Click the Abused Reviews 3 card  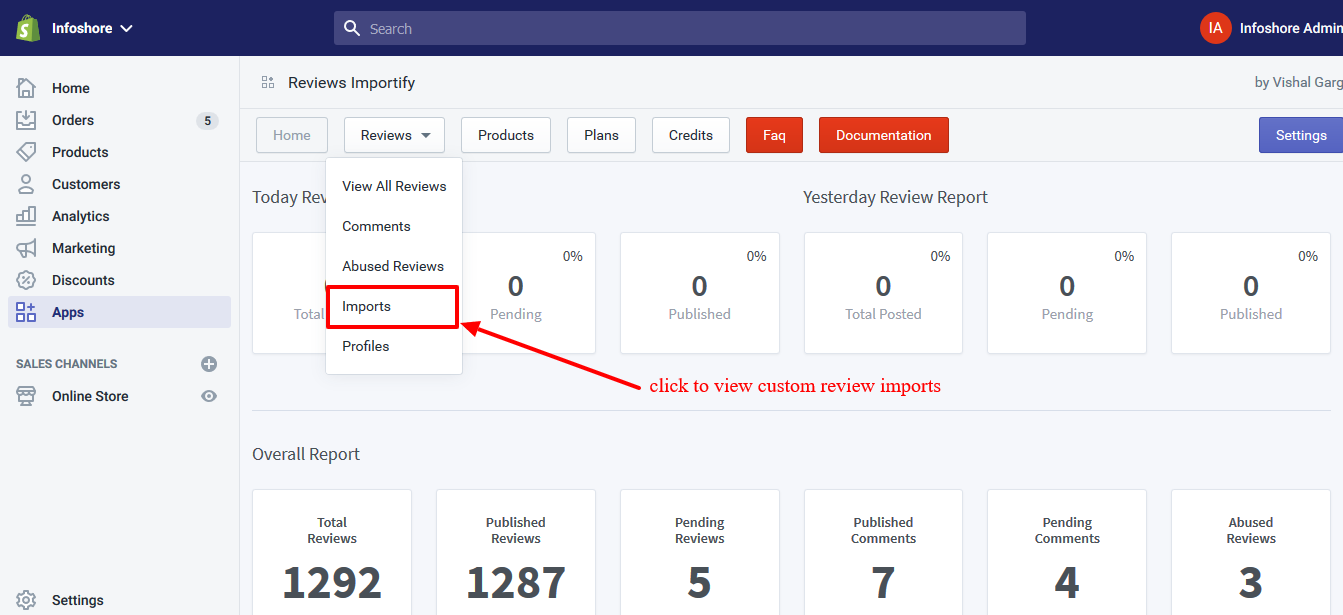coord(1251,552)
